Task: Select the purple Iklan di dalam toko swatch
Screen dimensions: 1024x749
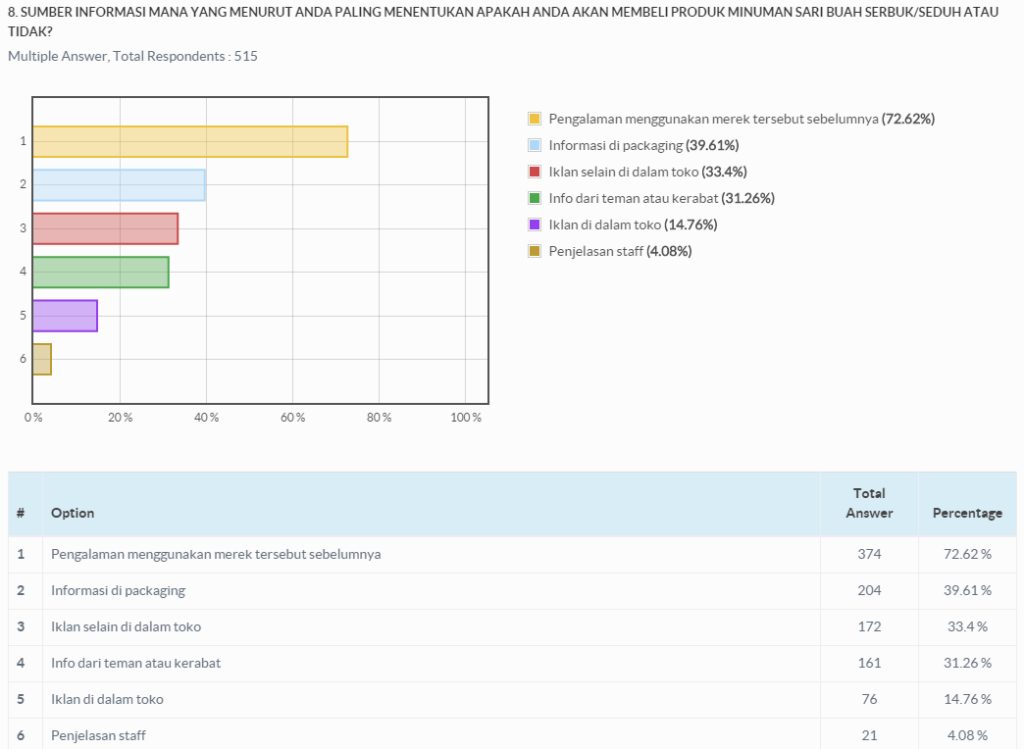Action: coord(534,225)
